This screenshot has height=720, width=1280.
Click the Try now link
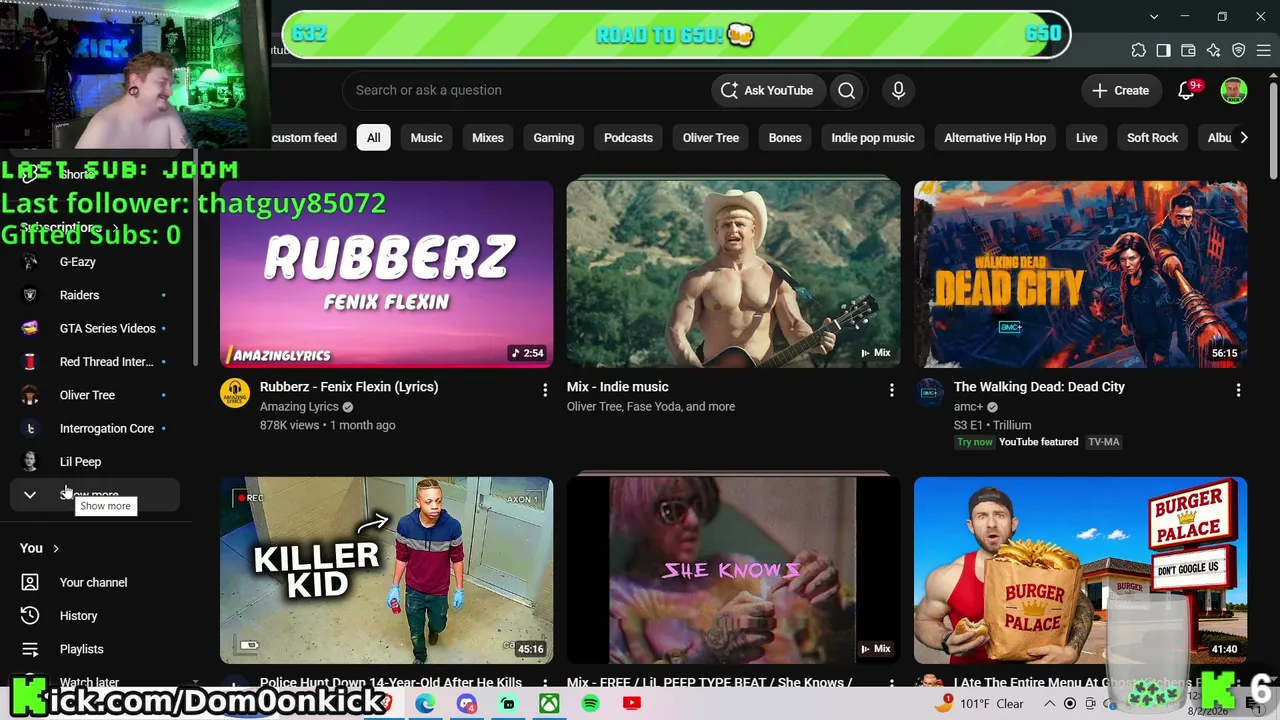tap(975, 442)
